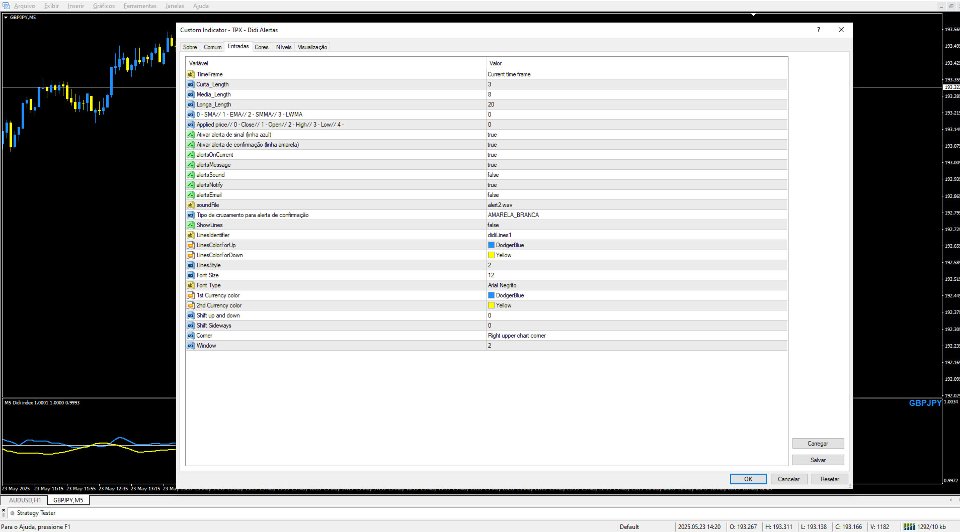Select the Right upper chart corner value
This screenshot has width=960, height=532.
pyautogui.click(x=517, y=335)
